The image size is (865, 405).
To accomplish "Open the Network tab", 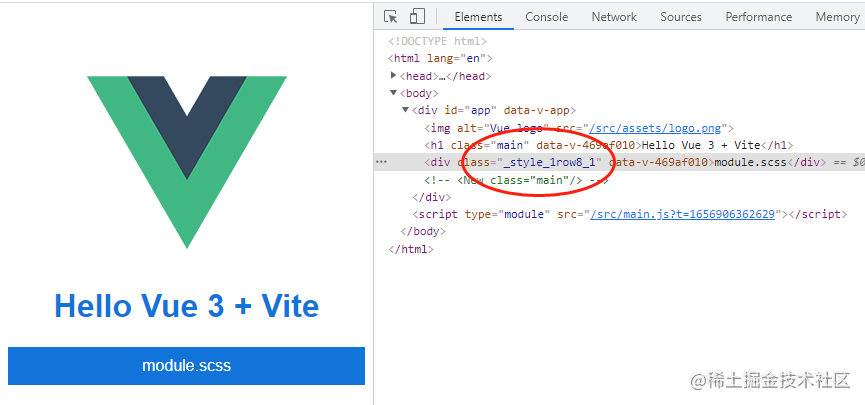I will pos(614,17).
